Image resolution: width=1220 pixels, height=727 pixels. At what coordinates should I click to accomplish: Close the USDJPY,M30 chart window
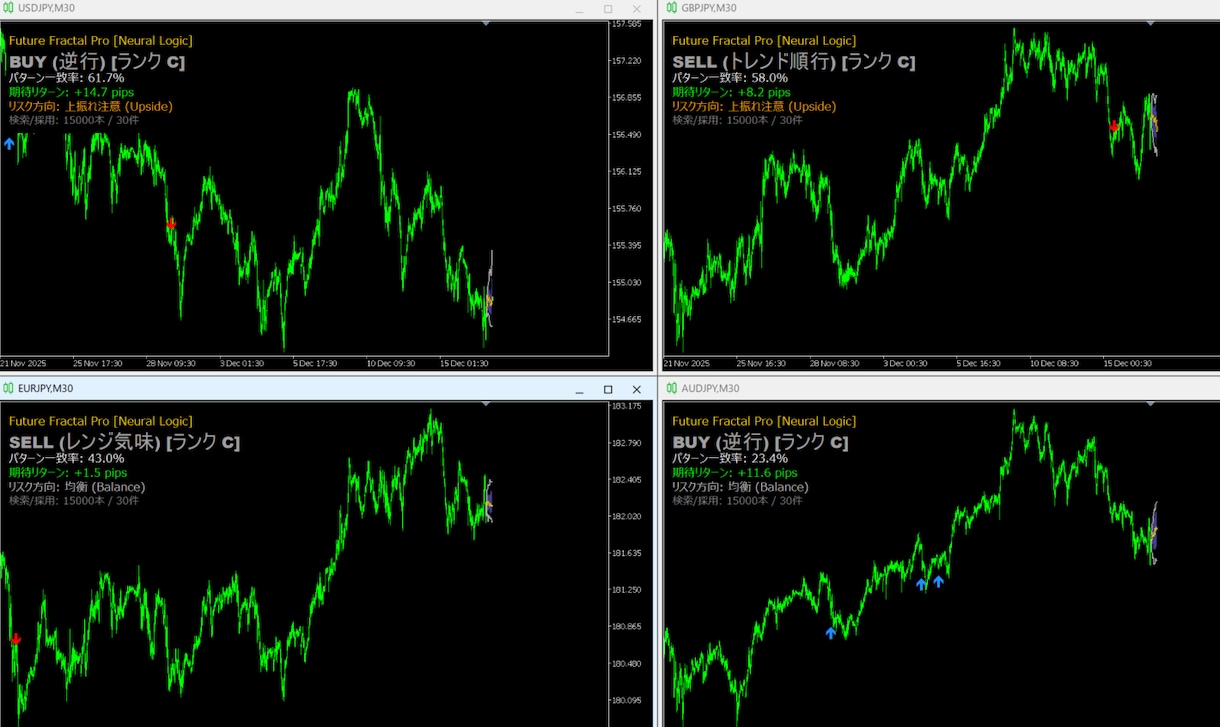[637, 9]
